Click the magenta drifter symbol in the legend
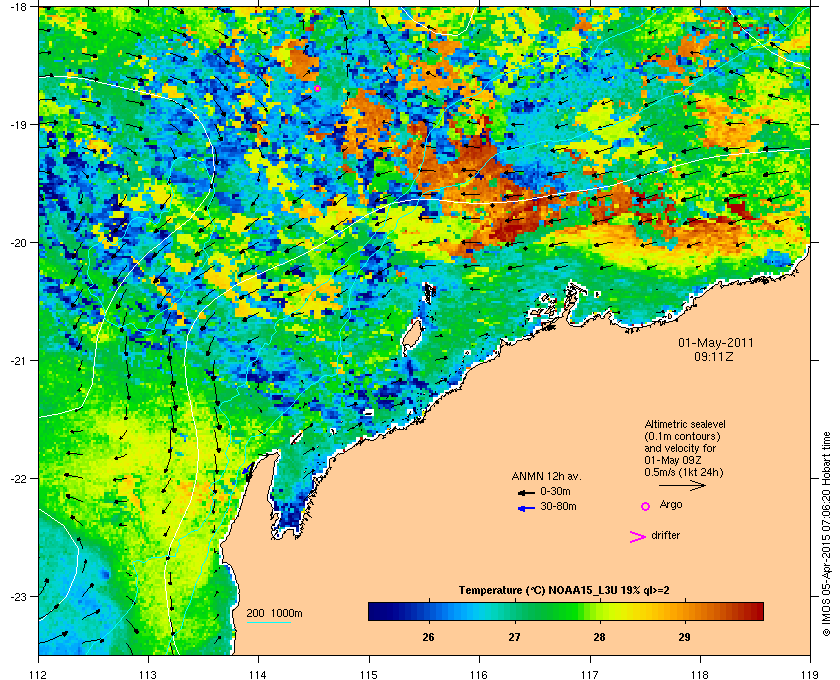840x680 pixels. 638,537
